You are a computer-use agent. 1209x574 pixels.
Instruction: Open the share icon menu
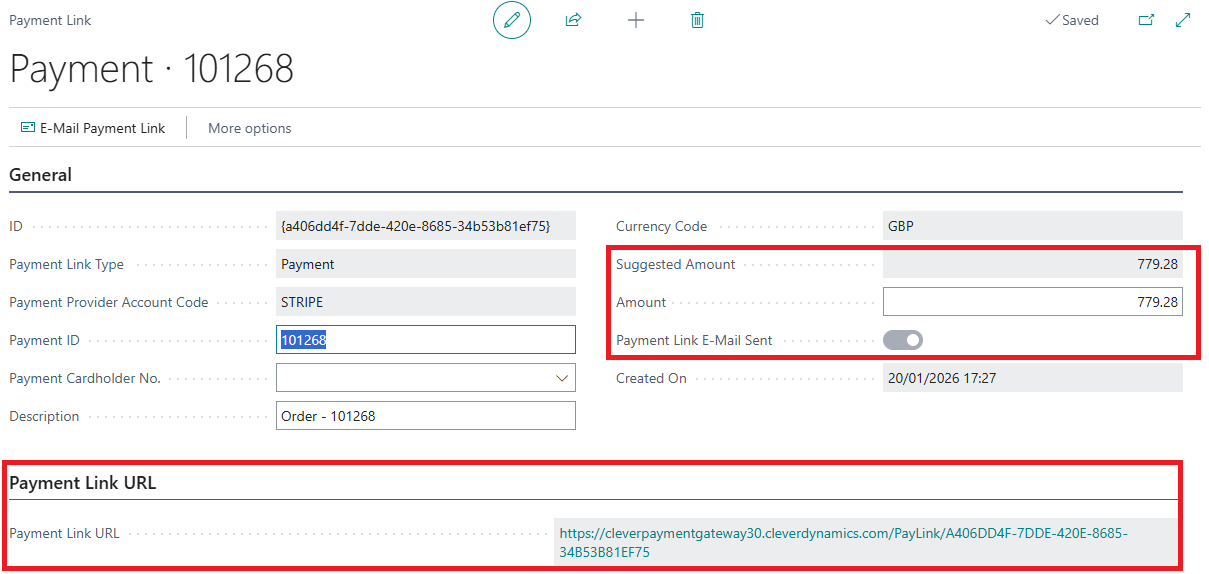pyautogui.click(x=573, y=20)
